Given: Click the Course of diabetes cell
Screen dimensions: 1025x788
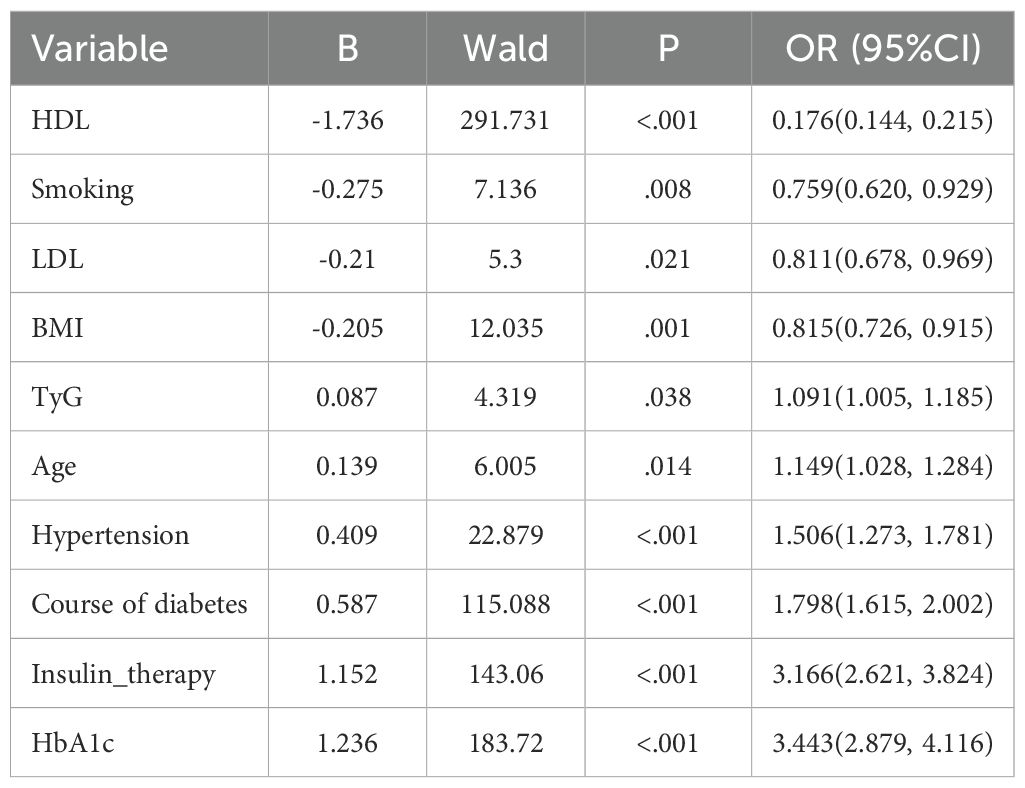Looking at the screenshot, I should [x=139, y=604].
